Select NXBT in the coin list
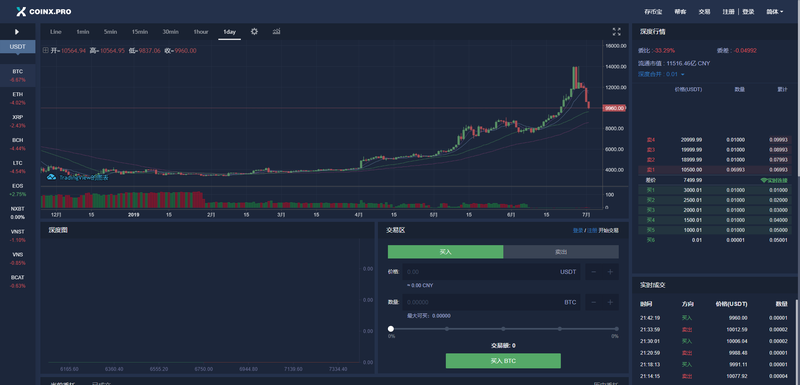The height and width of the screenshot is (385, 800). (x=17, y=213)
